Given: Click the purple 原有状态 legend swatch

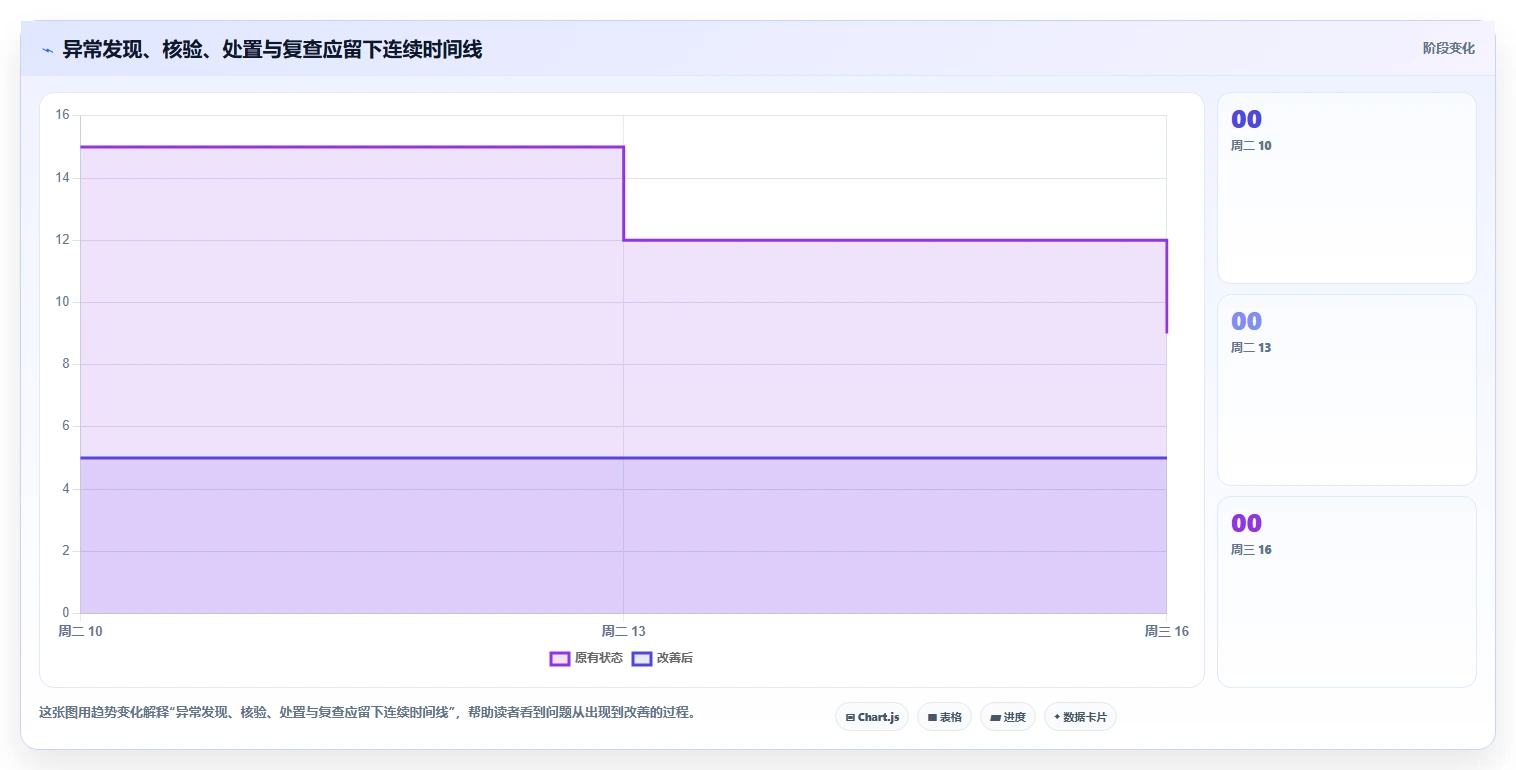Looking at the screenshot, I should [560, 658].
